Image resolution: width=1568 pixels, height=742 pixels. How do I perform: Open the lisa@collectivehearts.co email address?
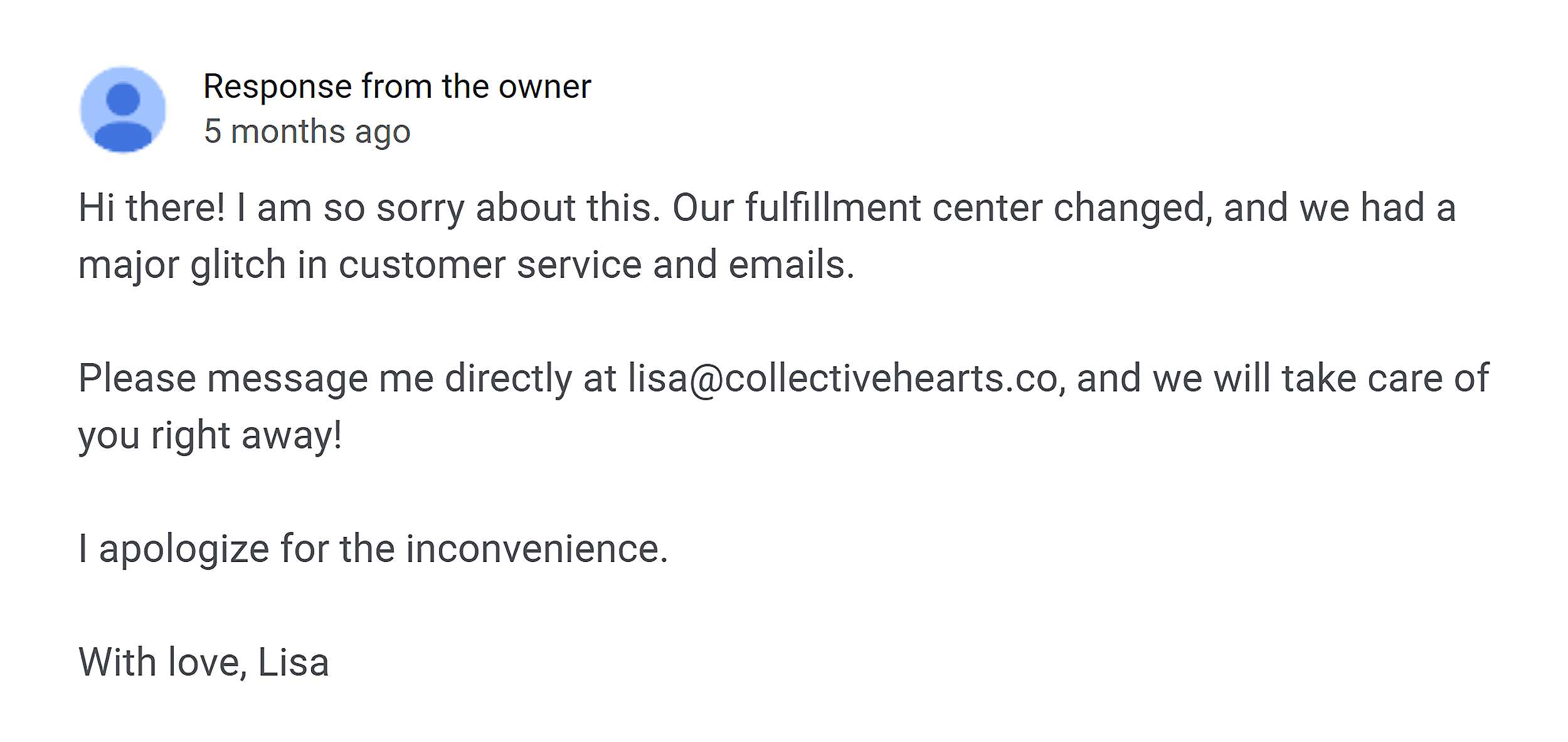point(843,379)
